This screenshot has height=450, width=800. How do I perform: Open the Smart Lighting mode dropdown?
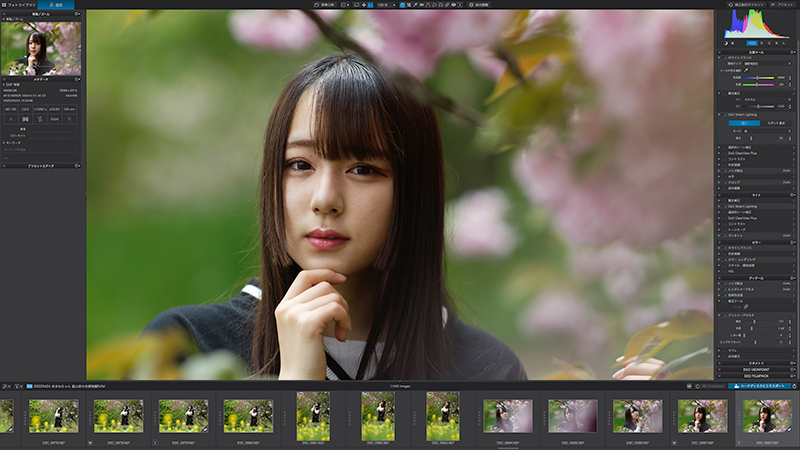point(767,131)
